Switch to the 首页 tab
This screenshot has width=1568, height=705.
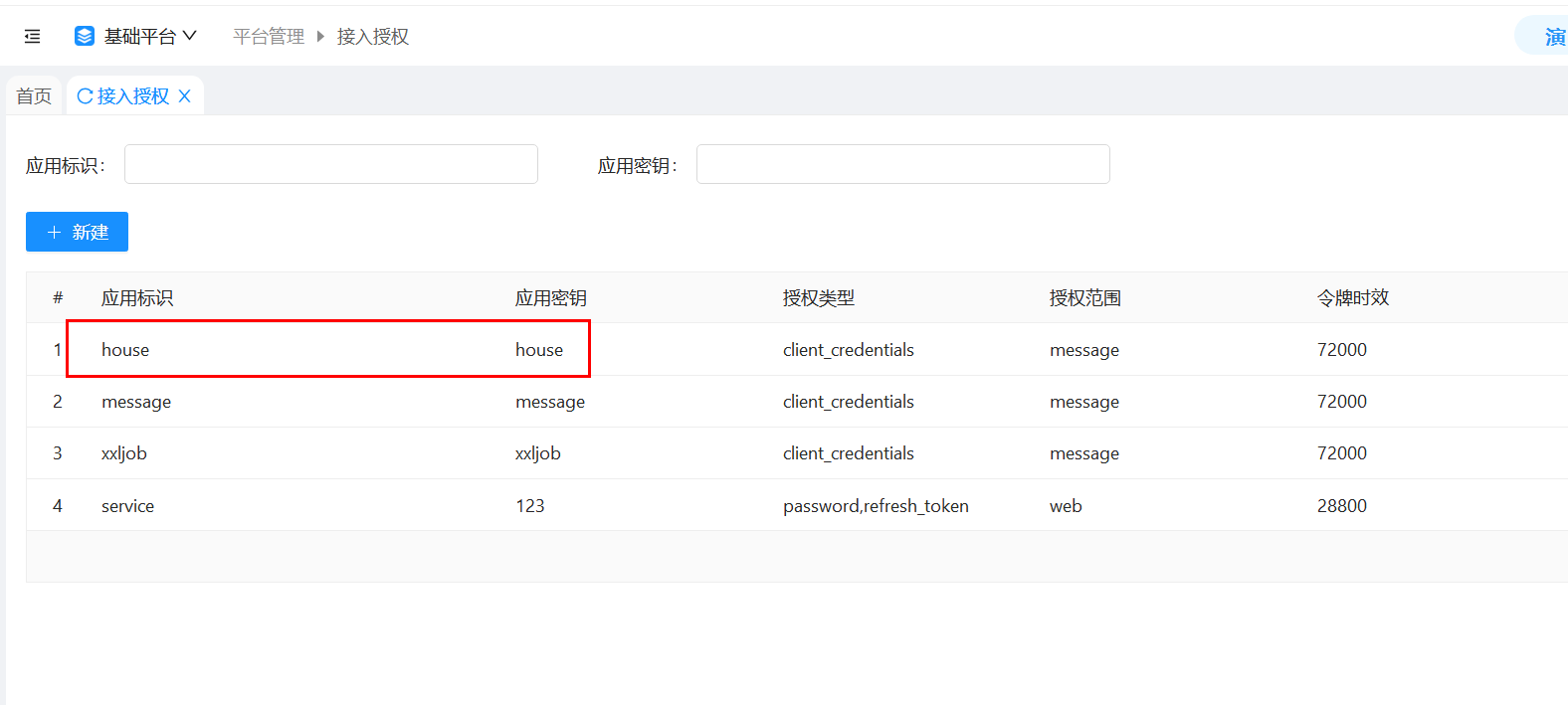click(34, 96)
